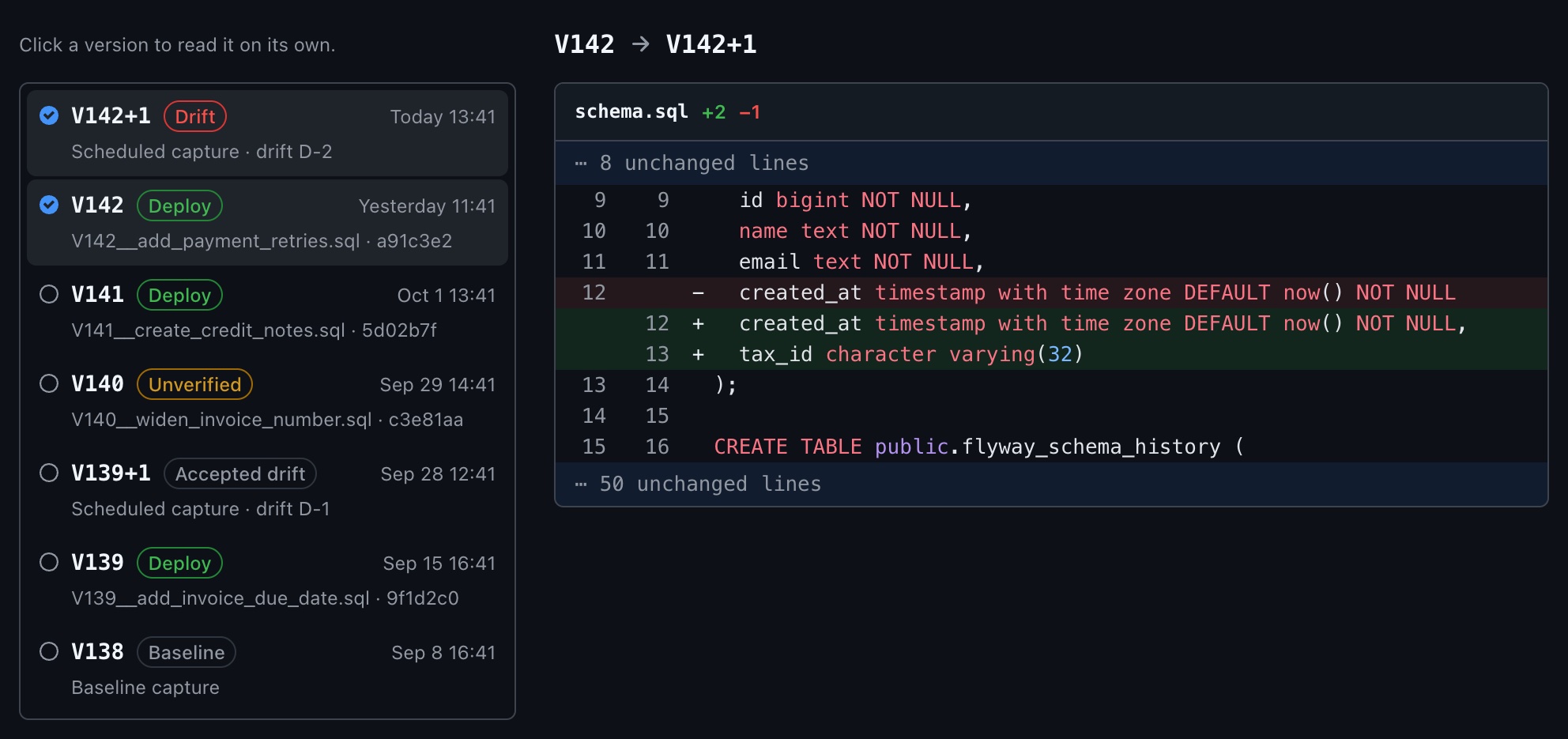The image size is (1568, 739).
Task: Select the V141 radio circle
Action: click(49, 294)
